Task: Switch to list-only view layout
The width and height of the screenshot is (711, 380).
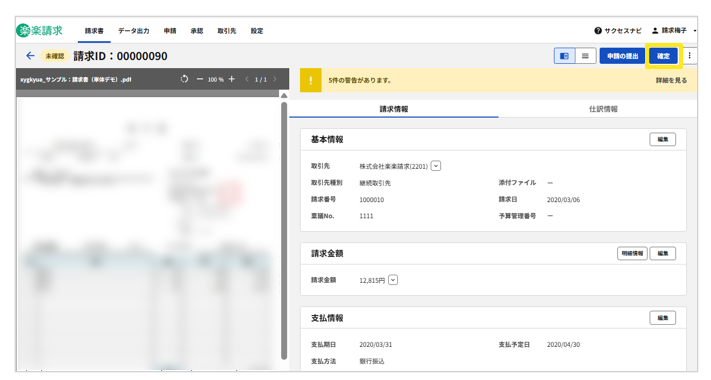Action: (x=585, y=56)
